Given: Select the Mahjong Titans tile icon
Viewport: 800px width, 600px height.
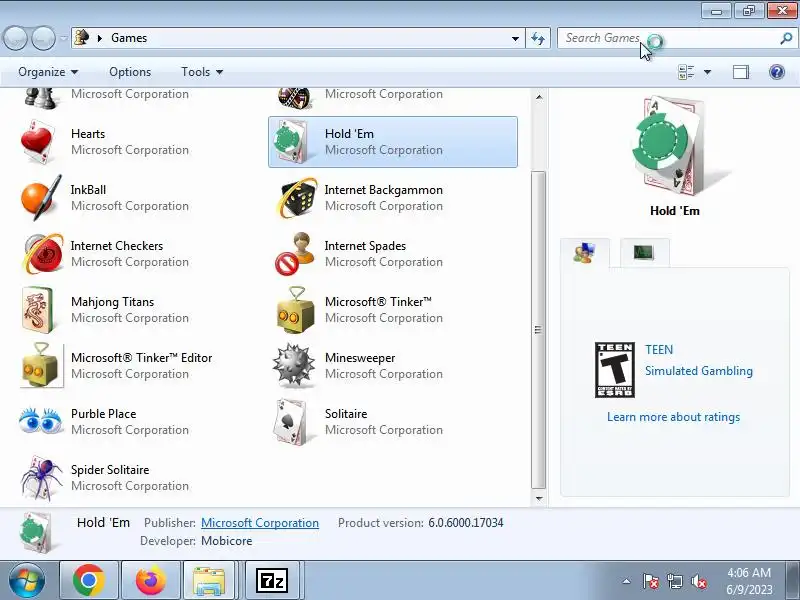Looking at the screenshot, I should click(37, 310).
